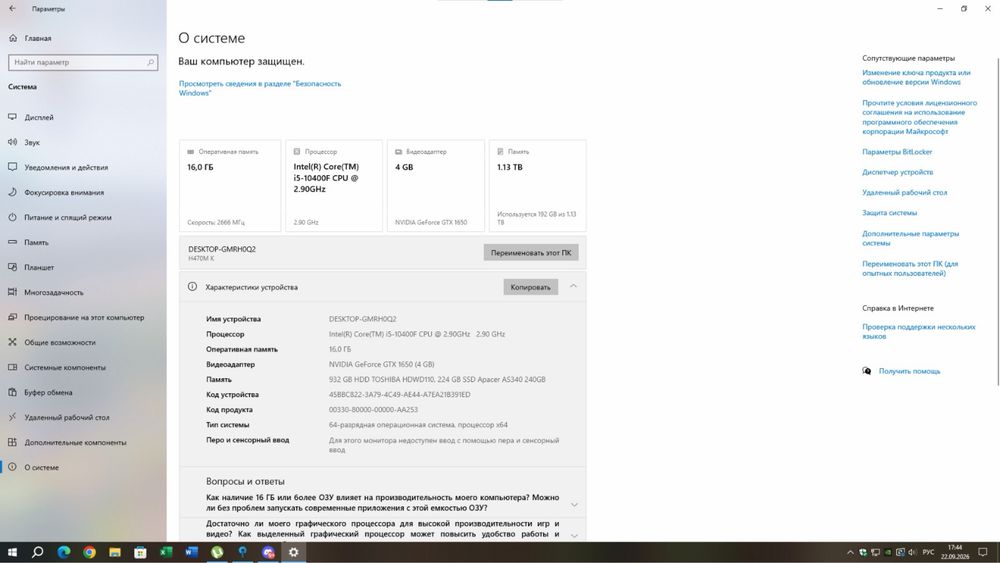Open Диспетчер устройств link
This screenshot has width=1000, height=563.
(897, 172)
